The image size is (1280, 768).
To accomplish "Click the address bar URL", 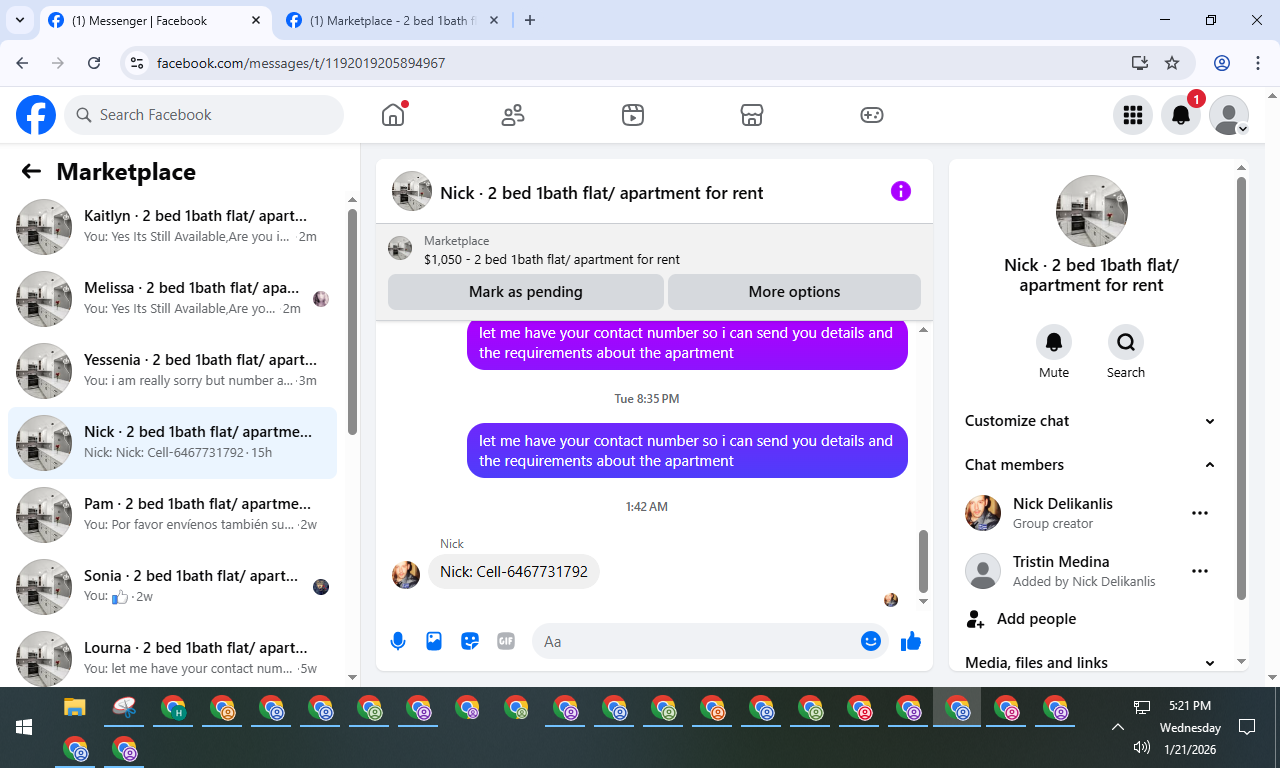I will pyautogui.click(x=301, y=63).
